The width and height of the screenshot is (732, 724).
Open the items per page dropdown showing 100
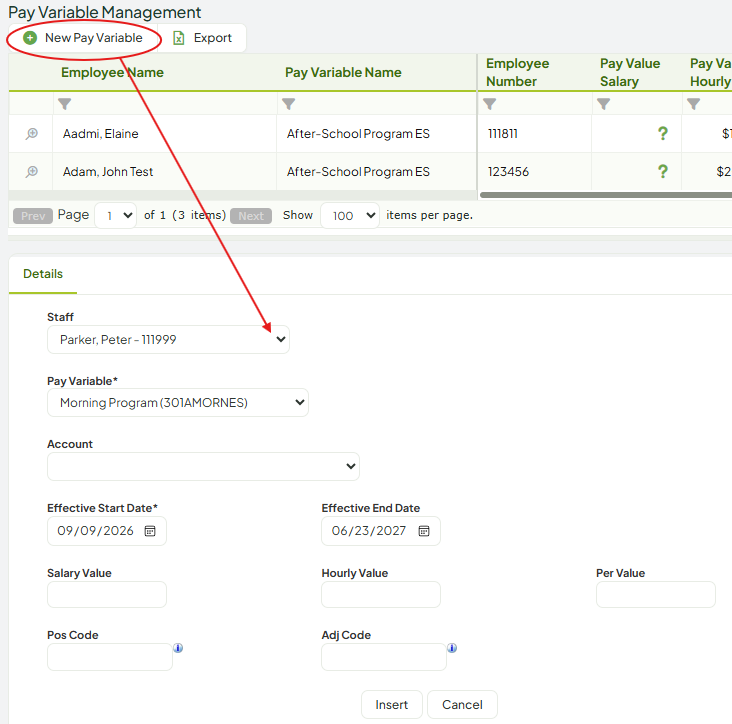(350, 216)
